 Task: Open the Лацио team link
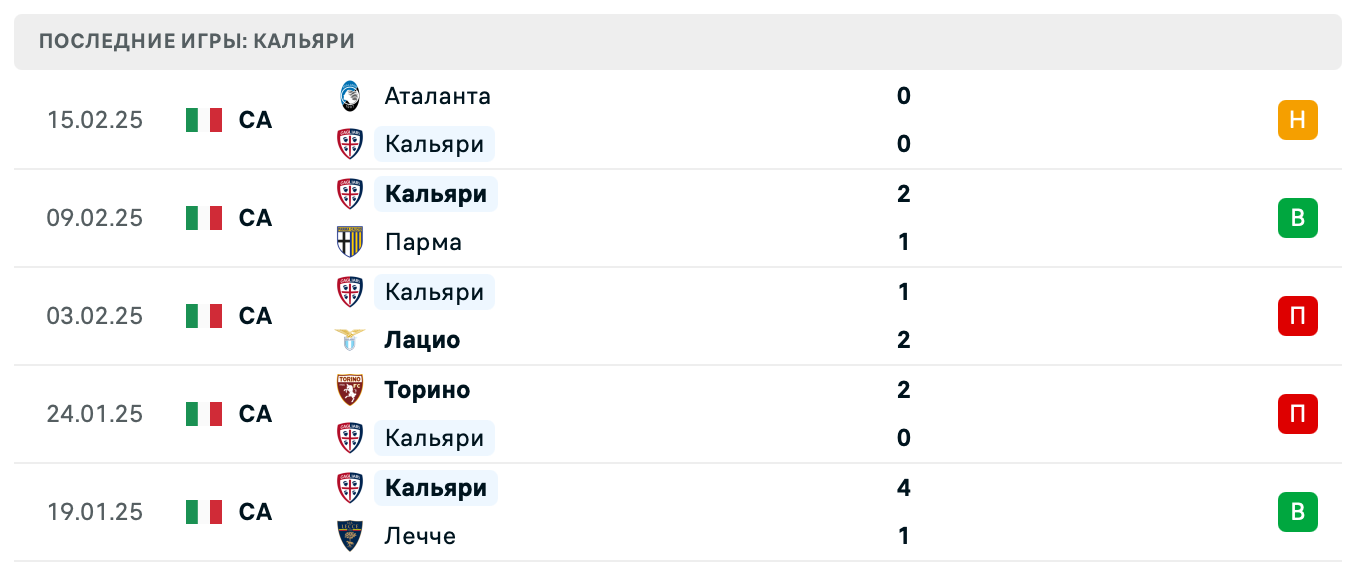422,340
